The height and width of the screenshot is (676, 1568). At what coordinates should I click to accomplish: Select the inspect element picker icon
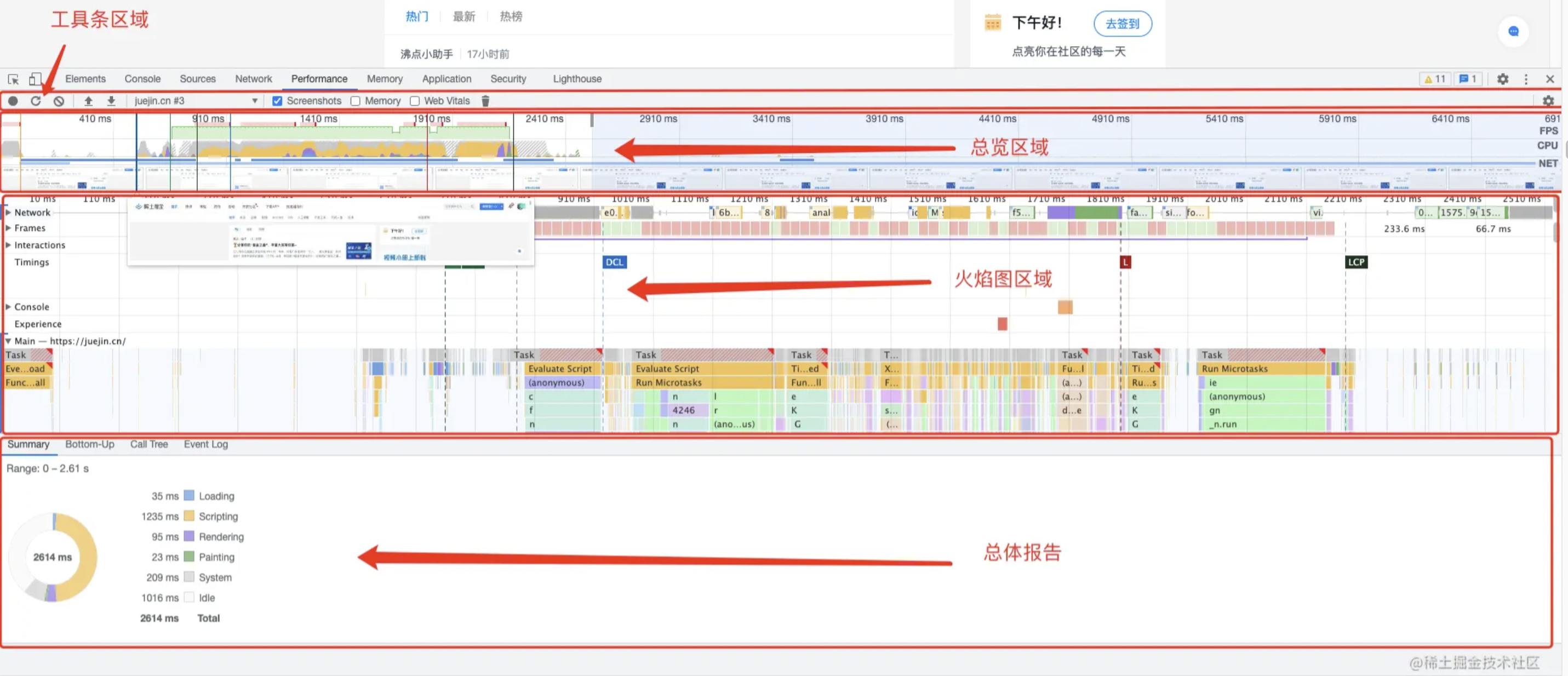13,79
